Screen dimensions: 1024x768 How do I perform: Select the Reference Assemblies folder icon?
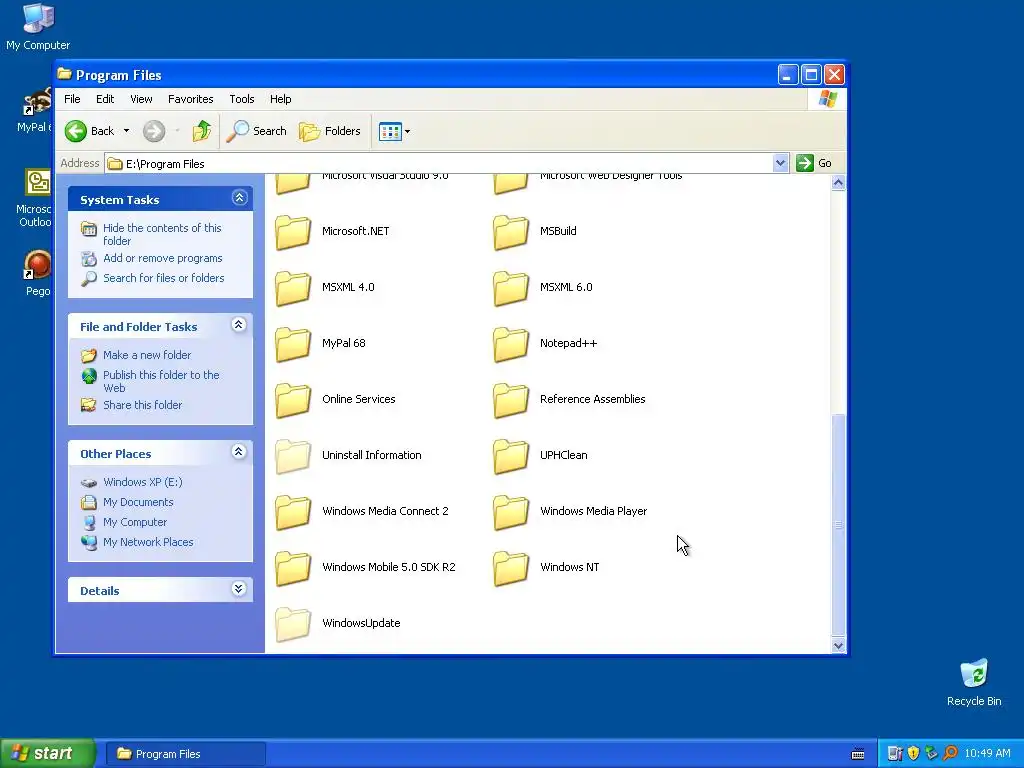511,400
